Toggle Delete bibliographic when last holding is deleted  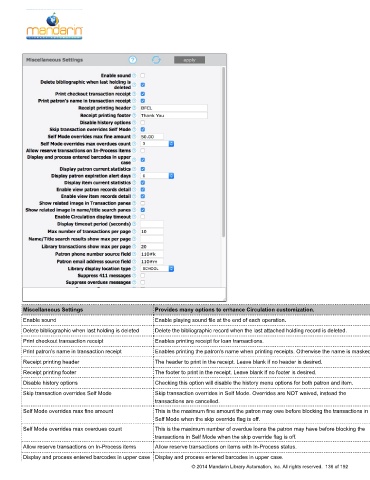143,85
